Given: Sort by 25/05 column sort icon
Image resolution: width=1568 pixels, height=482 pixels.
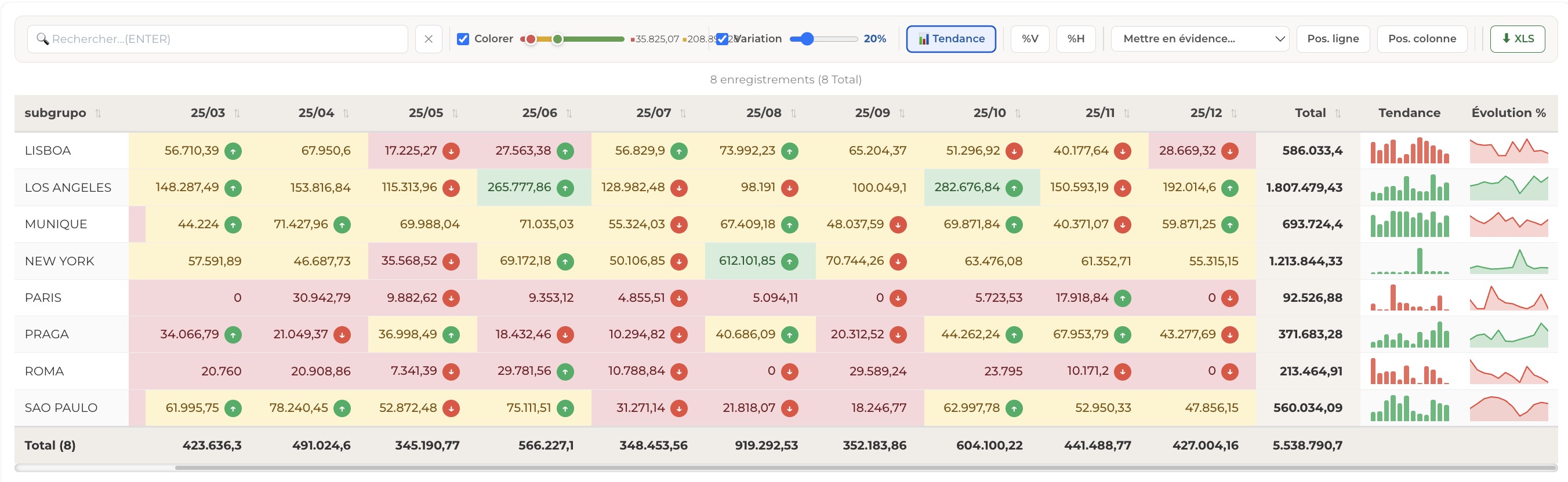Looking at the screenshot, I should (455, 113).
